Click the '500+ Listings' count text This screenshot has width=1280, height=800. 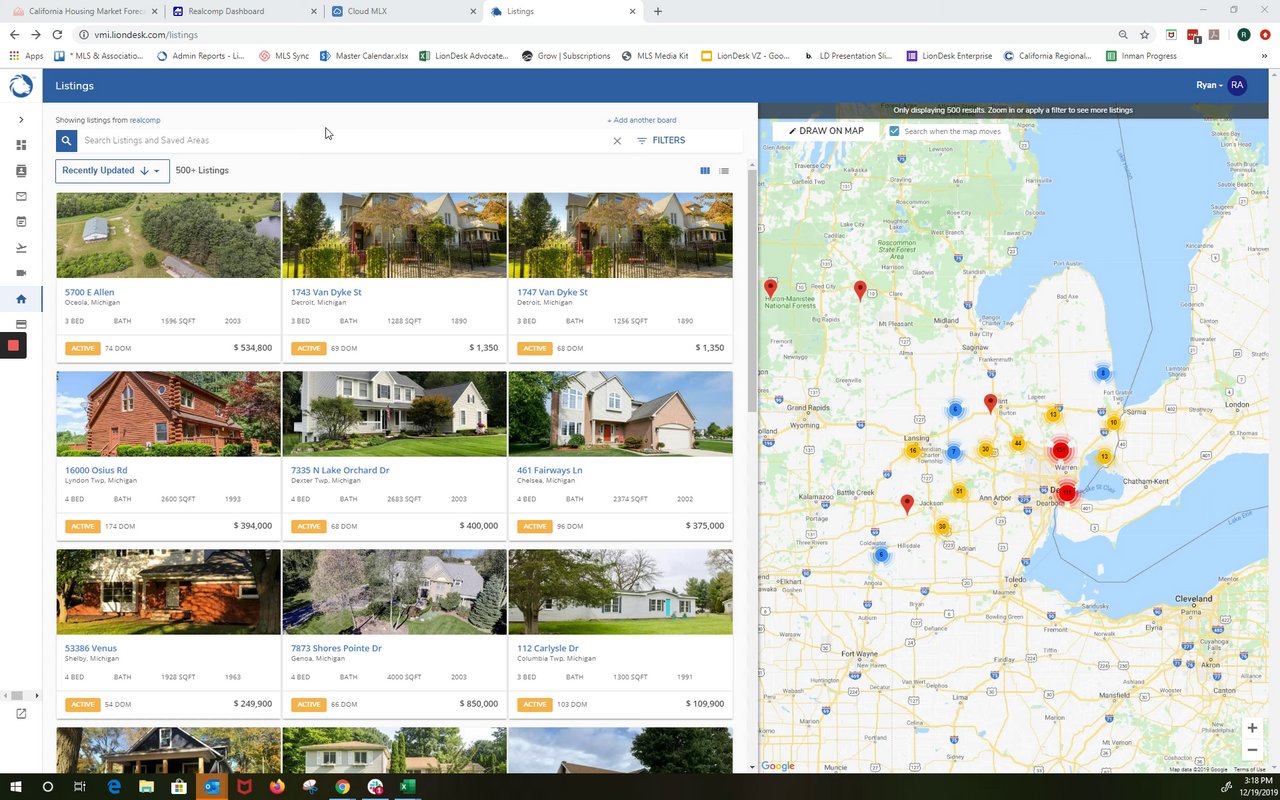point(202,171)
